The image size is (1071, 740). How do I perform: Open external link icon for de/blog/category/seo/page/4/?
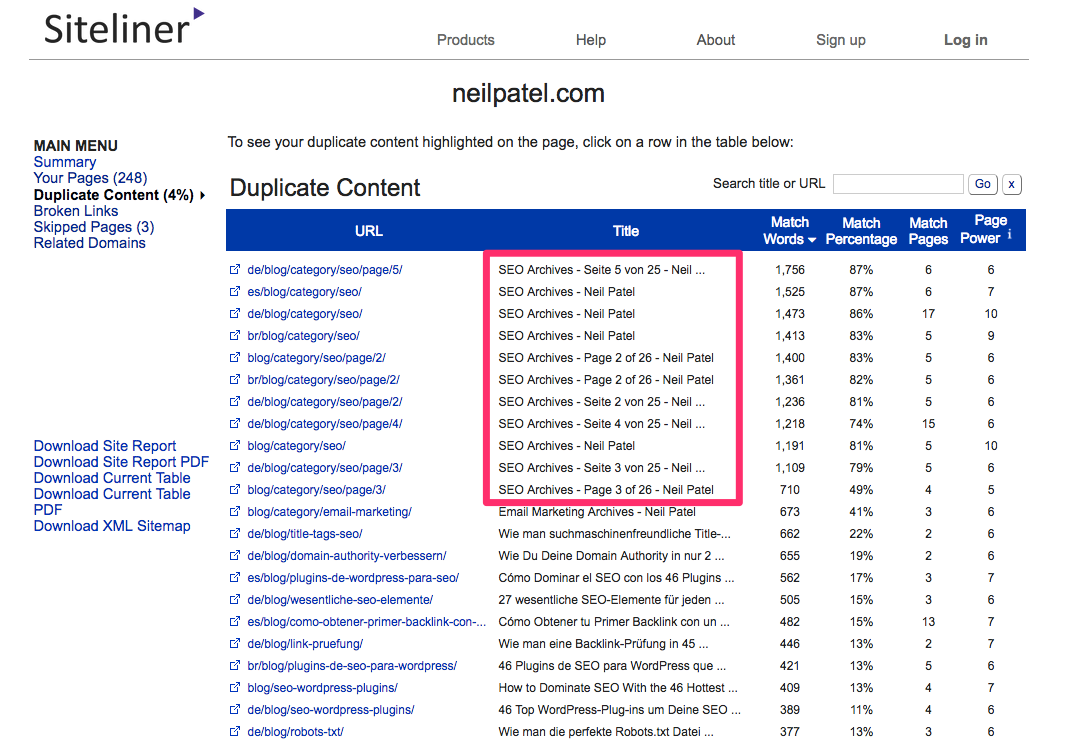tap(234, 423)
